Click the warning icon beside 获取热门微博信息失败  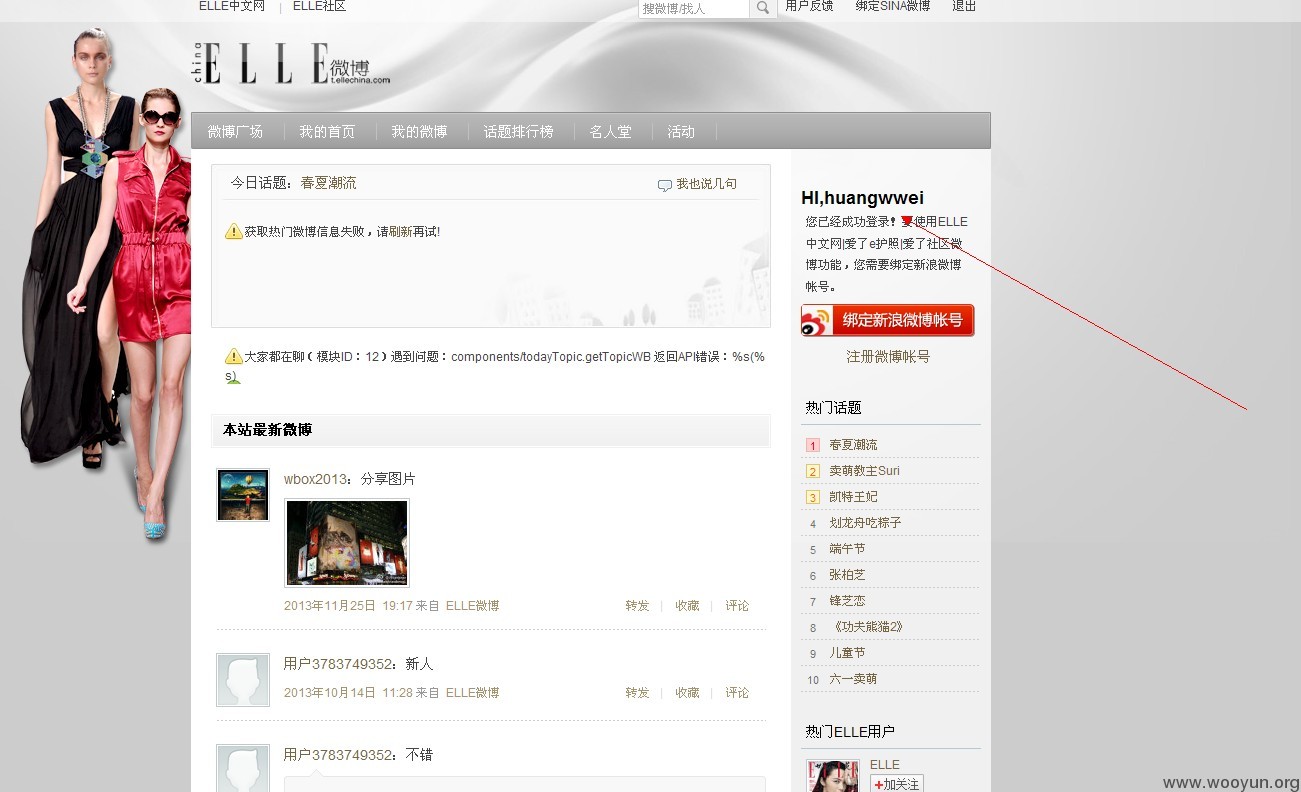tap(234, 231)
